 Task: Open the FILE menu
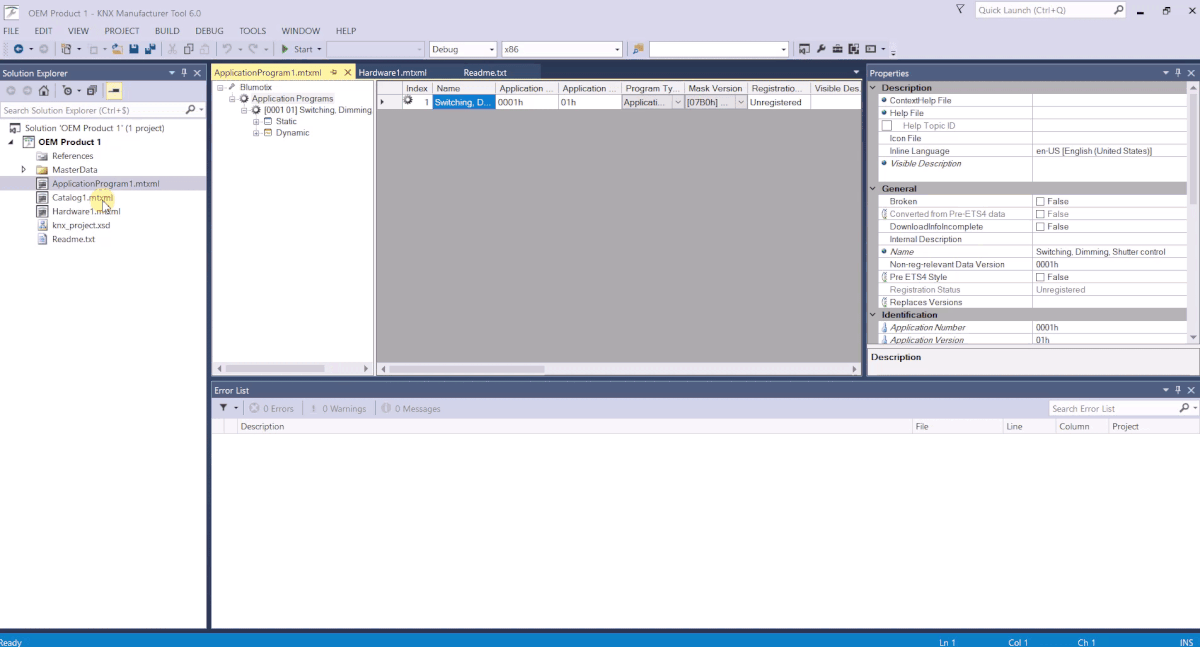[11, 31]
